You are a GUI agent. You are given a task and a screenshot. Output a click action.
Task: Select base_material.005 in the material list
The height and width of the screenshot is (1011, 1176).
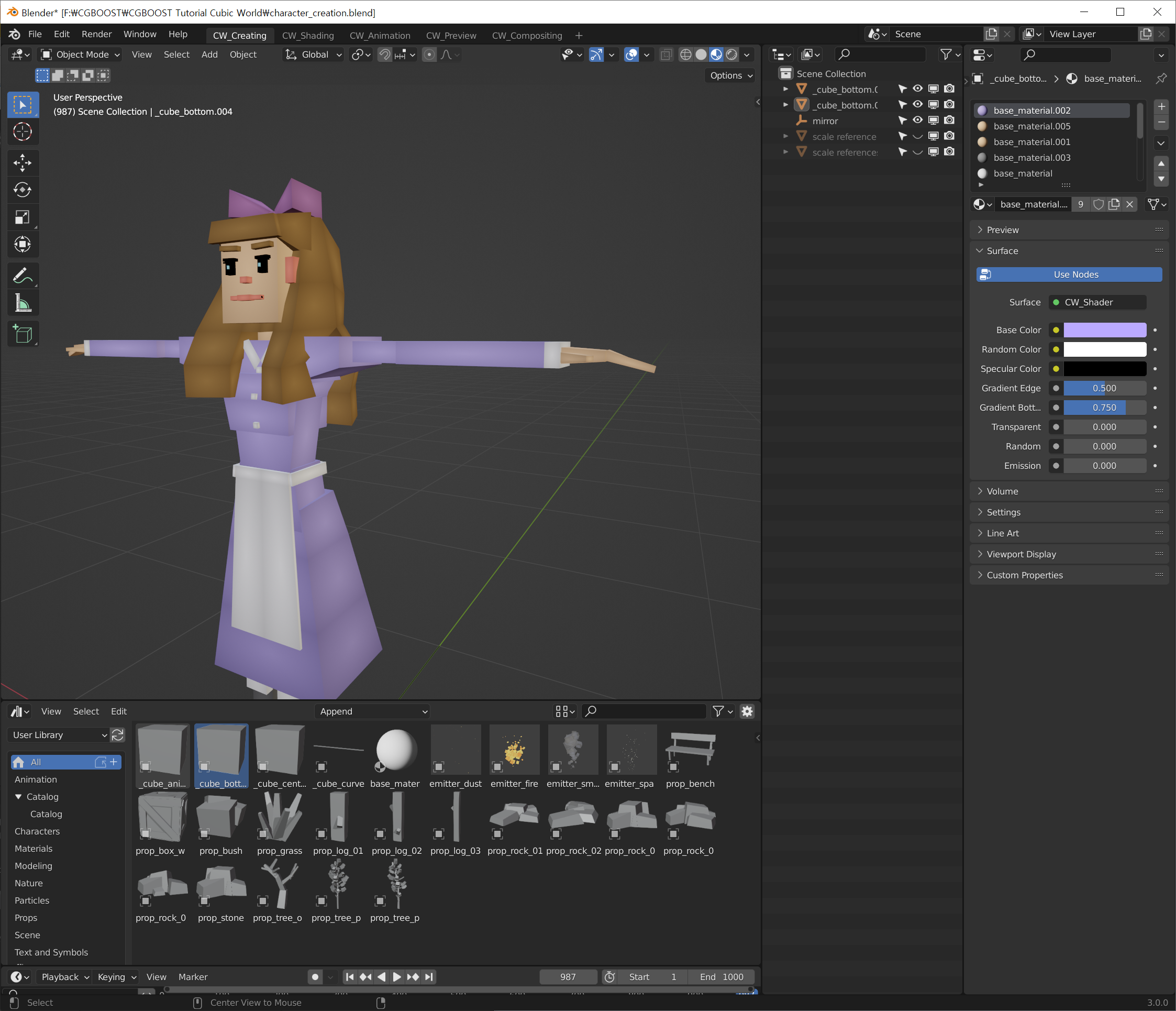(x=1031, y=126)
